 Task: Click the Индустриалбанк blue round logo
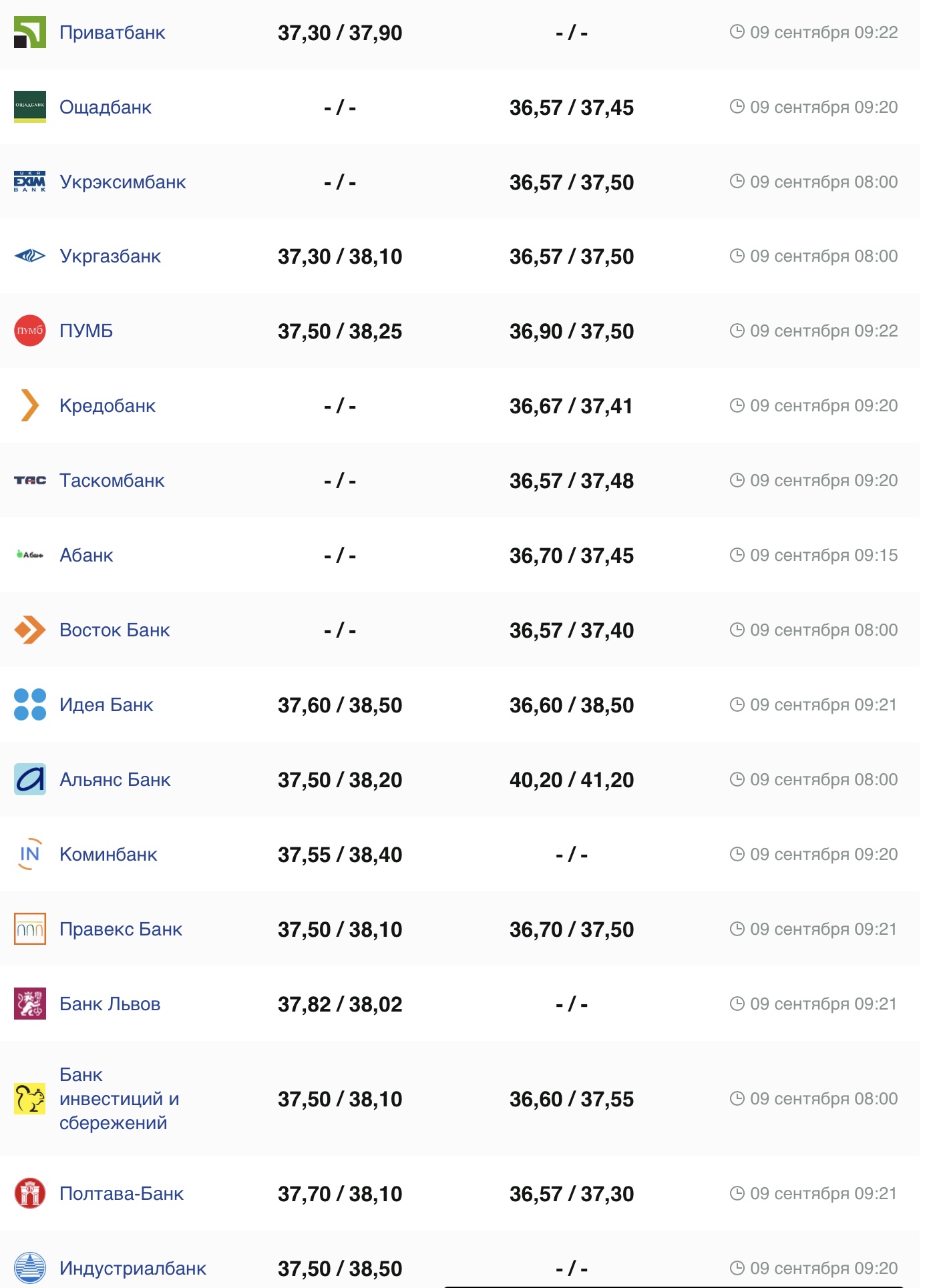click(30, 1268)
